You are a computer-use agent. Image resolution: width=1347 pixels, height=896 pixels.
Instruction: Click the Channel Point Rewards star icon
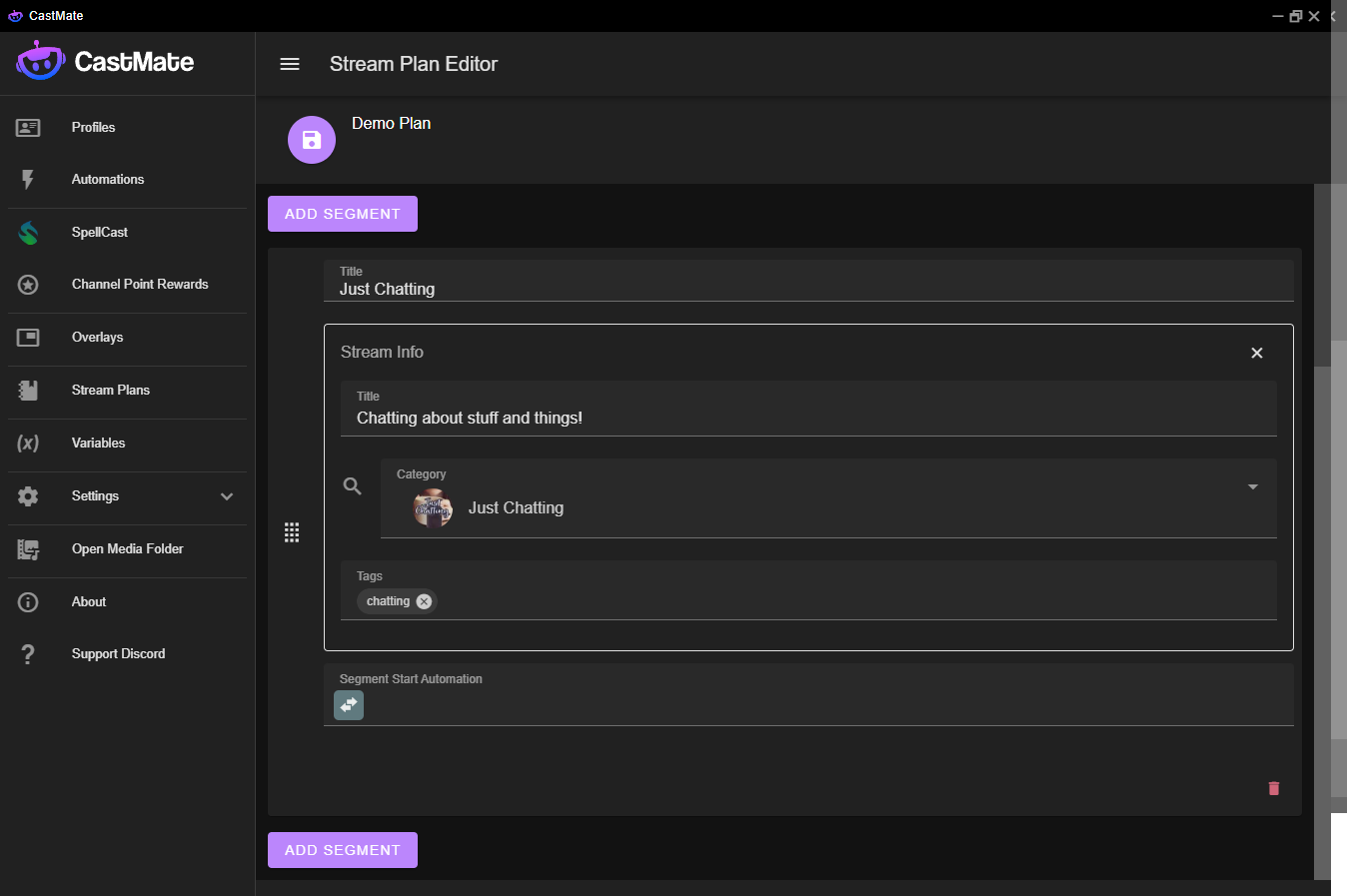tap(28, 285)
